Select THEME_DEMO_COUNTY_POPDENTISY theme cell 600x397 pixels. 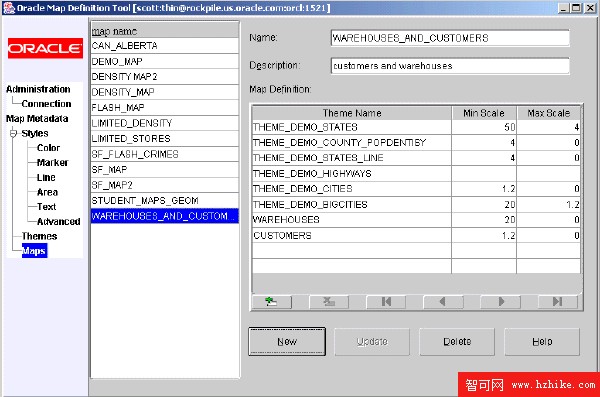click(352, 142)
